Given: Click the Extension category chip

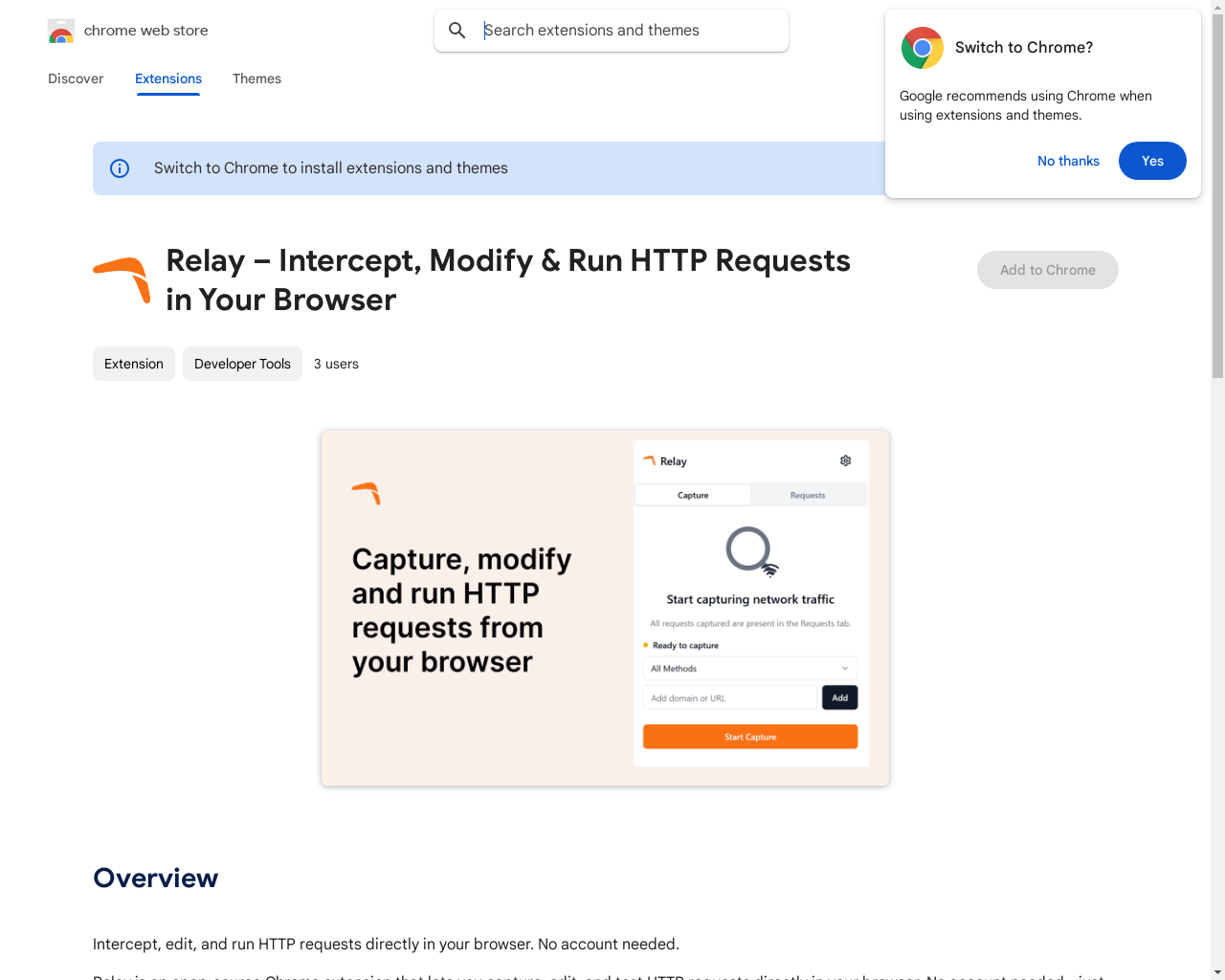Looking at the screenshot, I should 134,364.
